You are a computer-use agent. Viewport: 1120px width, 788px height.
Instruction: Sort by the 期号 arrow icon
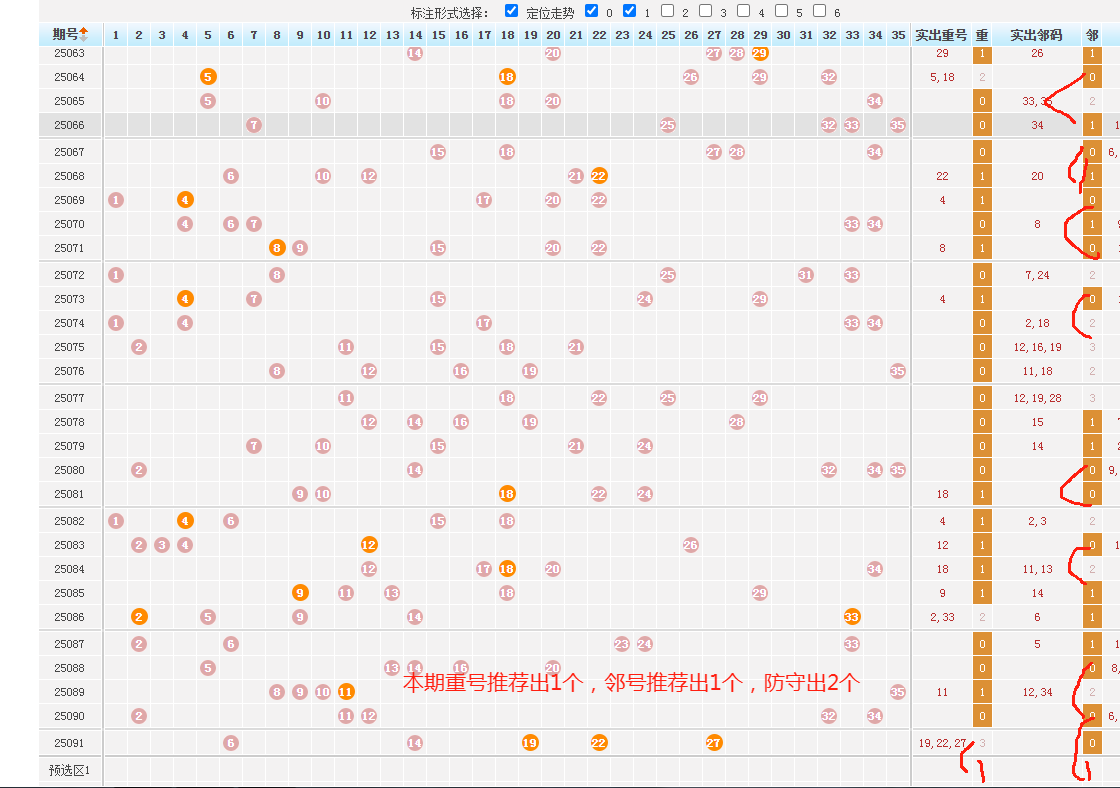84,34
